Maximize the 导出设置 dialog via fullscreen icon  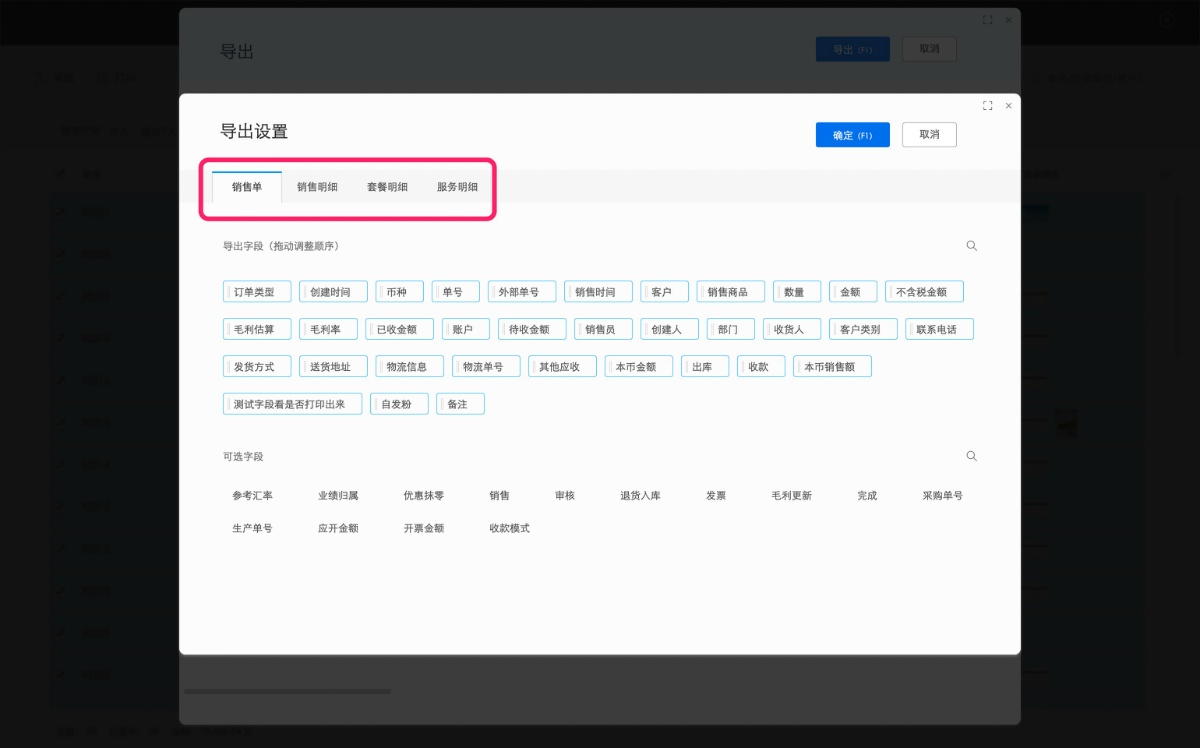[x=988, y=105]
